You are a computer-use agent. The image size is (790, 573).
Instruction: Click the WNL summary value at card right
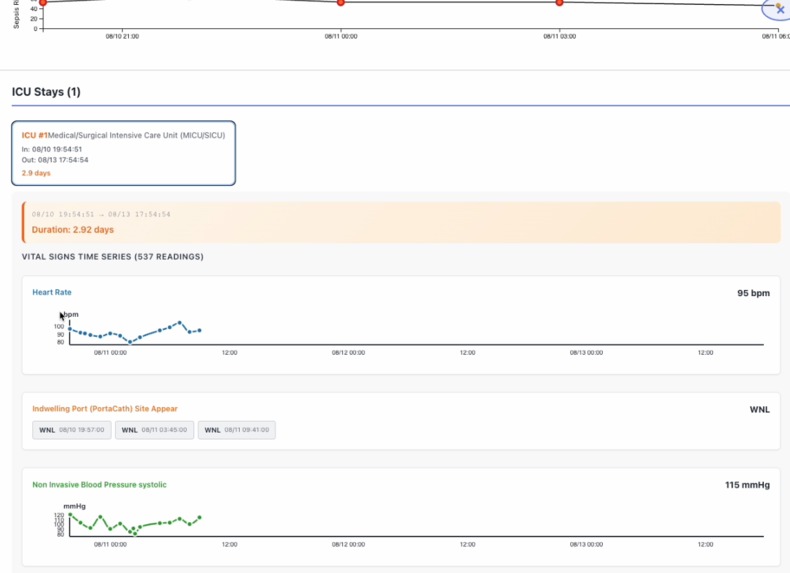click(759, 409)
